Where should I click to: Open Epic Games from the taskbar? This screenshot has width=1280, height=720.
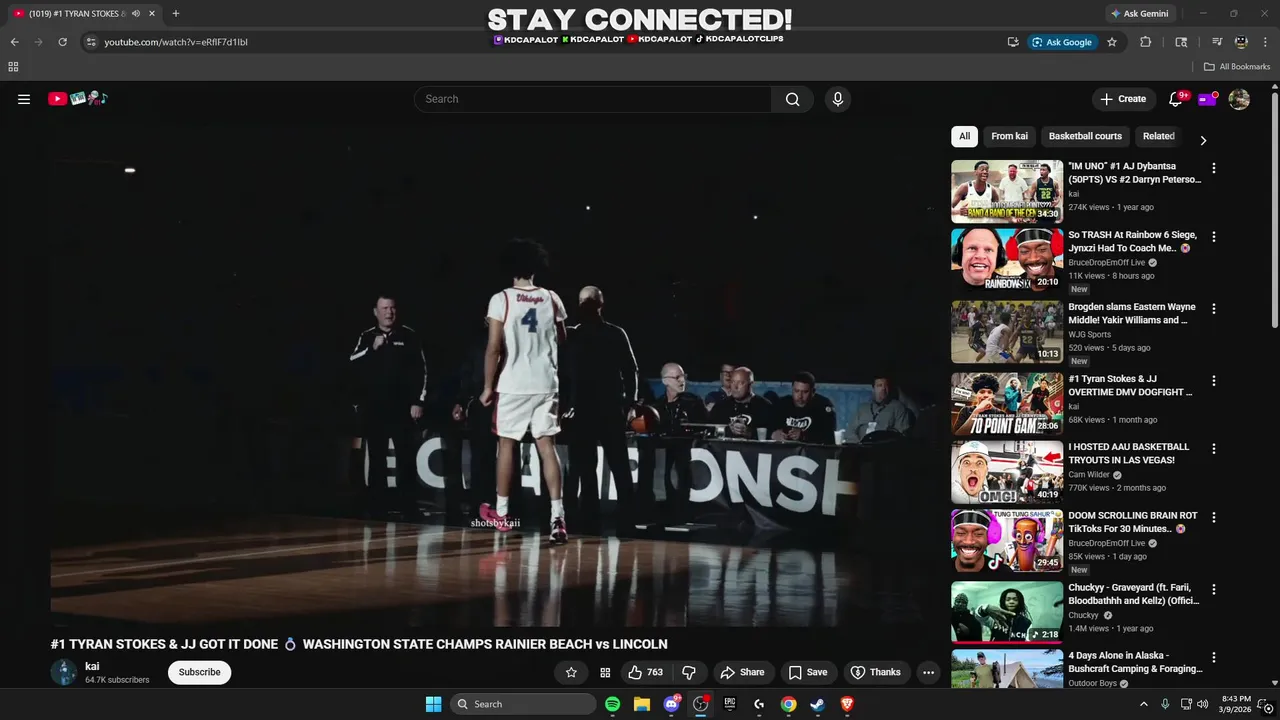730,704
